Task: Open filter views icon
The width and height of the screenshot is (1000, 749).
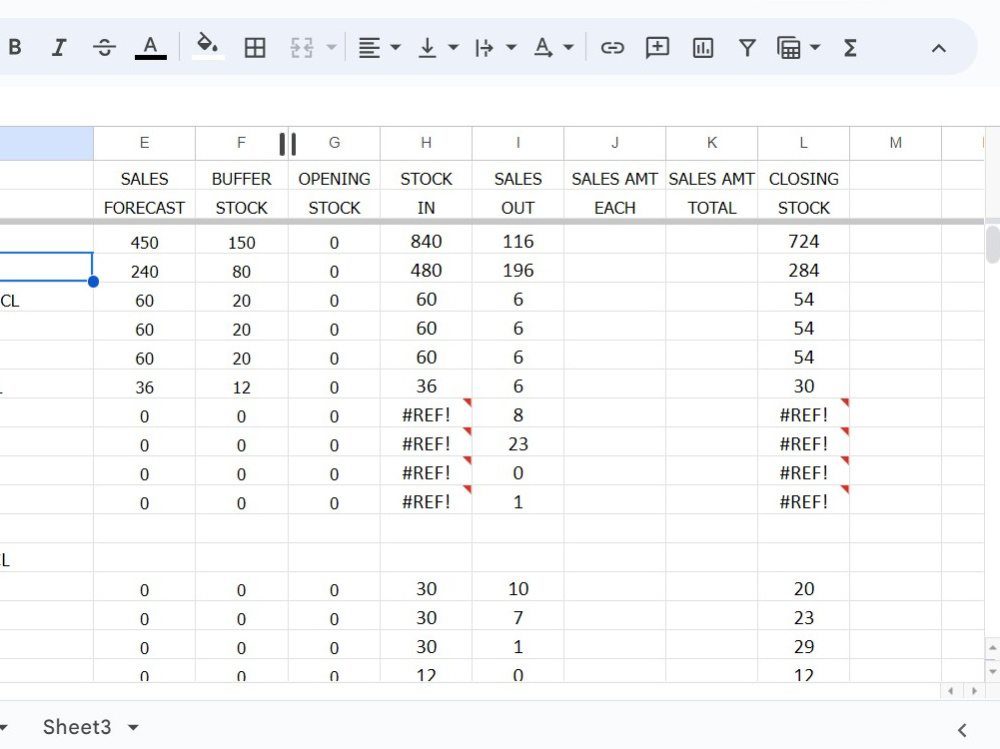Action: pyautogui.click(x=789, y=48)
